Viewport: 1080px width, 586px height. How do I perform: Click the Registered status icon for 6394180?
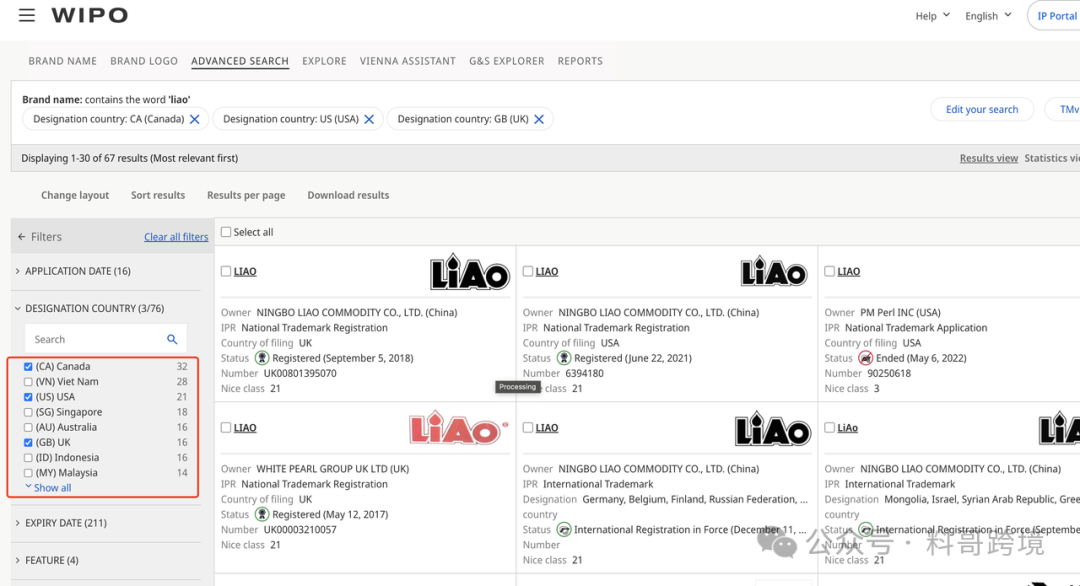point(564,358)
